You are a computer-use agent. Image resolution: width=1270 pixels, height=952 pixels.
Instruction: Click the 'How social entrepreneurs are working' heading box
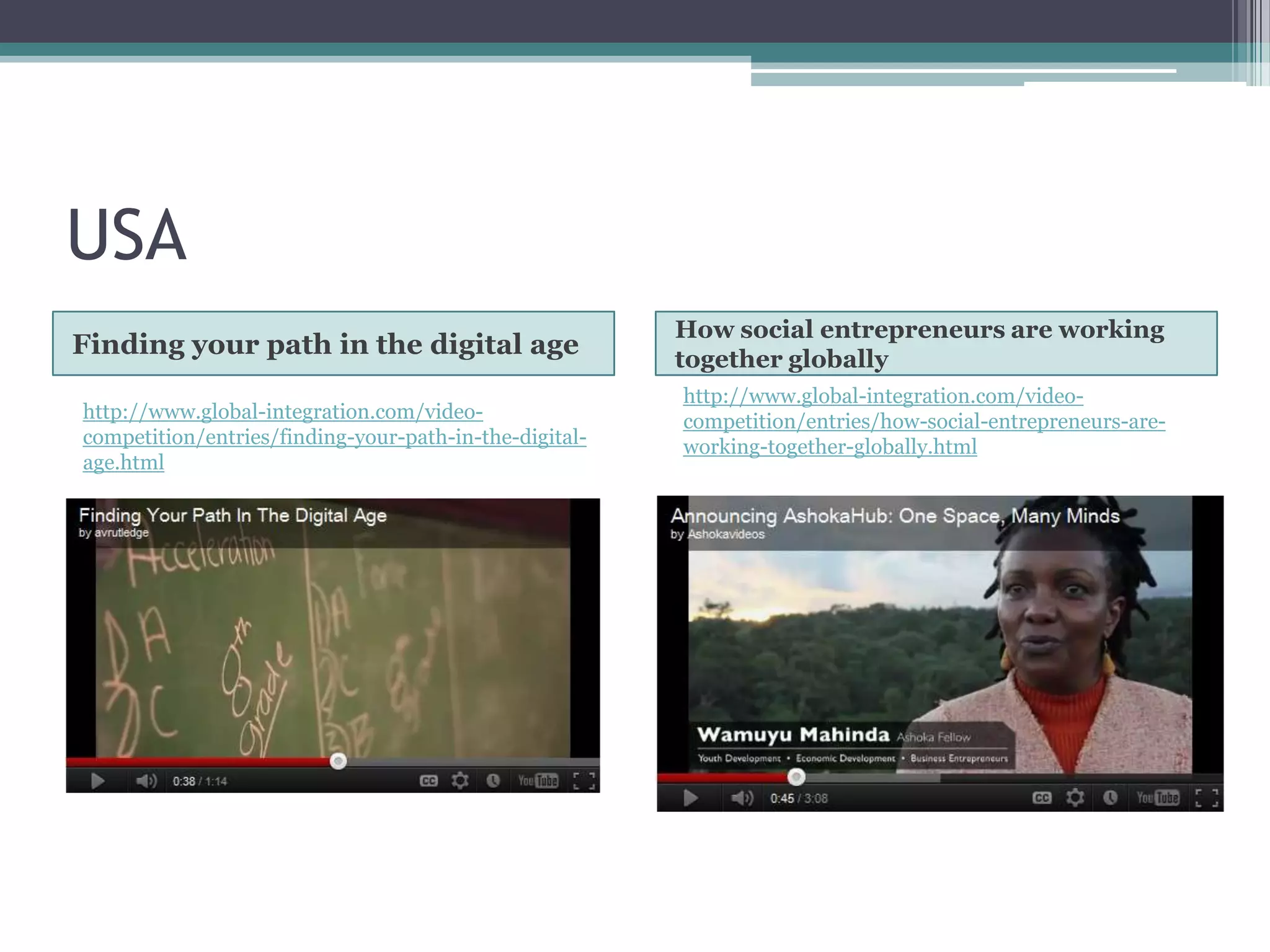[936, 343]
